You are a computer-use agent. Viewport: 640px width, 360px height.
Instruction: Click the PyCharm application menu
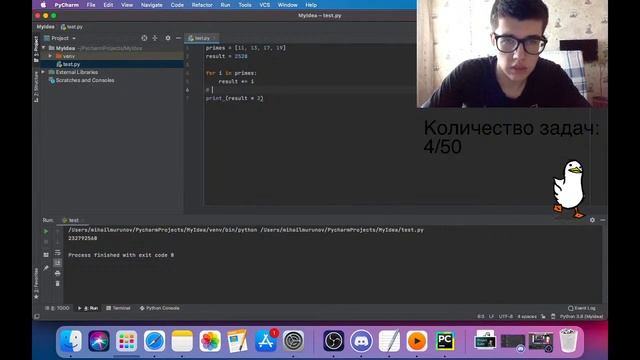(67, 5)
